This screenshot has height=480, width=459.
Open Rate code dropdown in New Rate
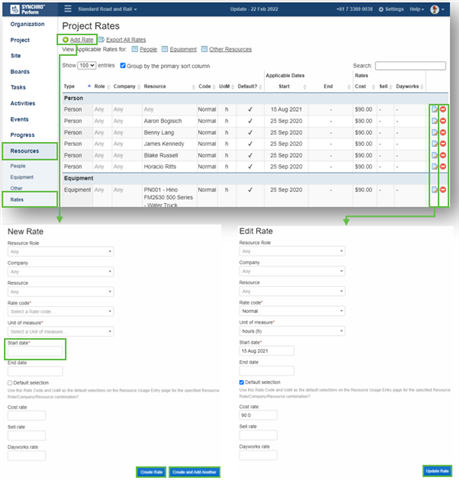pos(60,311)
